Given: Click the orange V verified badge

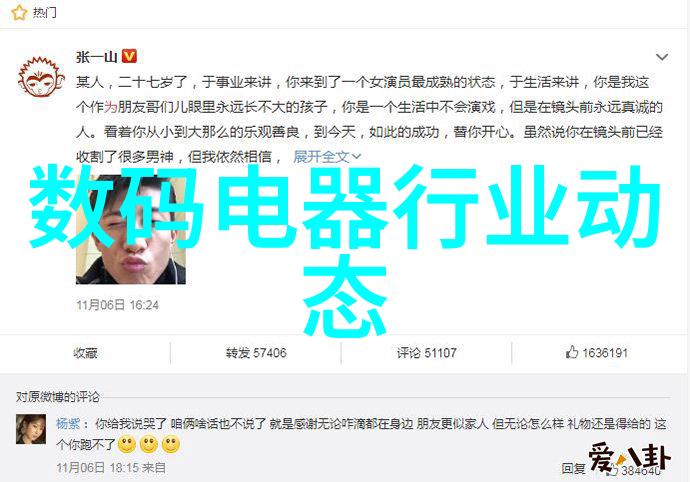Looking at the screenshot, I should point(129,56).
